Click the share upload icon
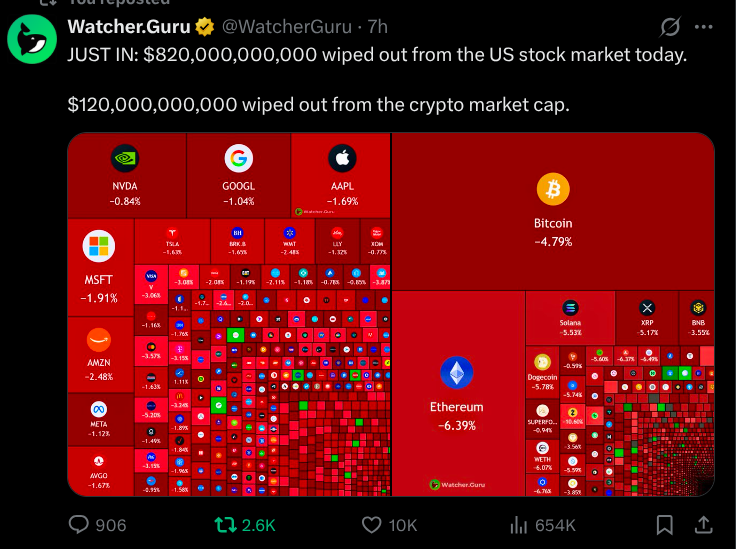Image resolution: width=736 pixels, height=549 pixels. [703, 525]
